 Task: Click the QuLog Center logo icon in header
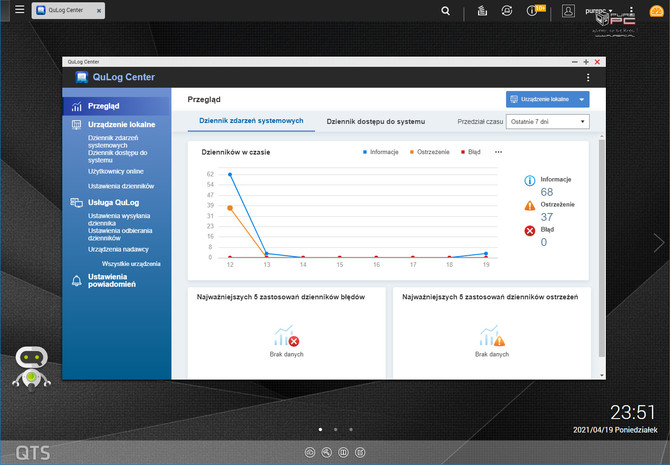pos(82,77)
